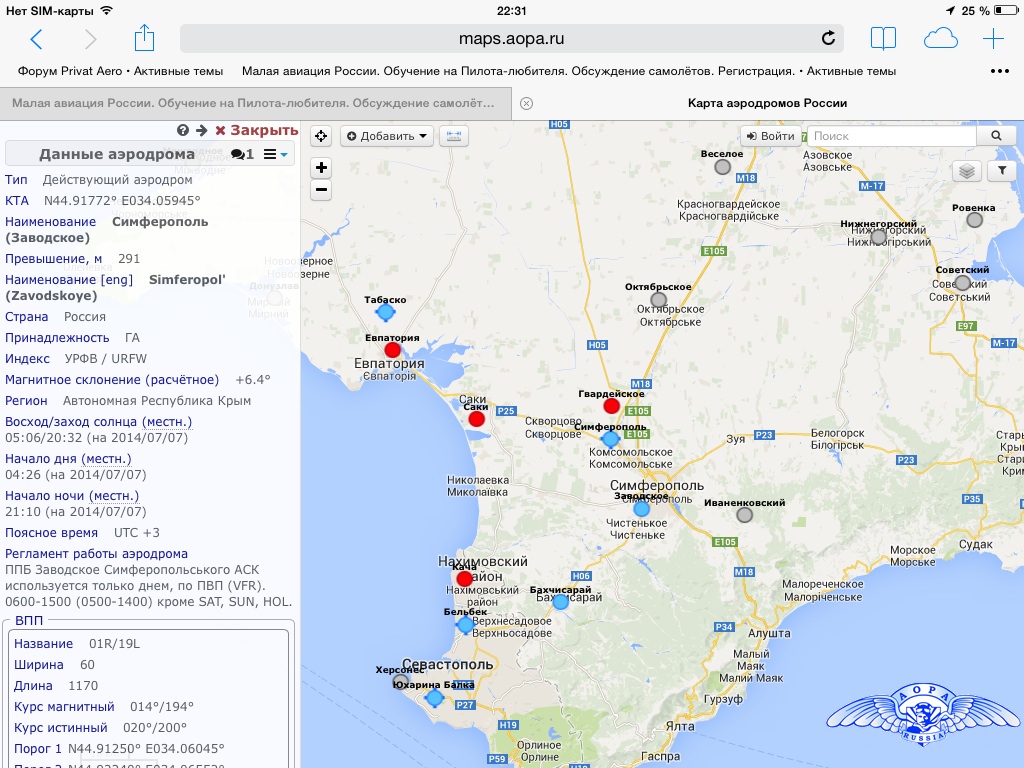
Task: Click the Войти login button
Action: point(770,136)
